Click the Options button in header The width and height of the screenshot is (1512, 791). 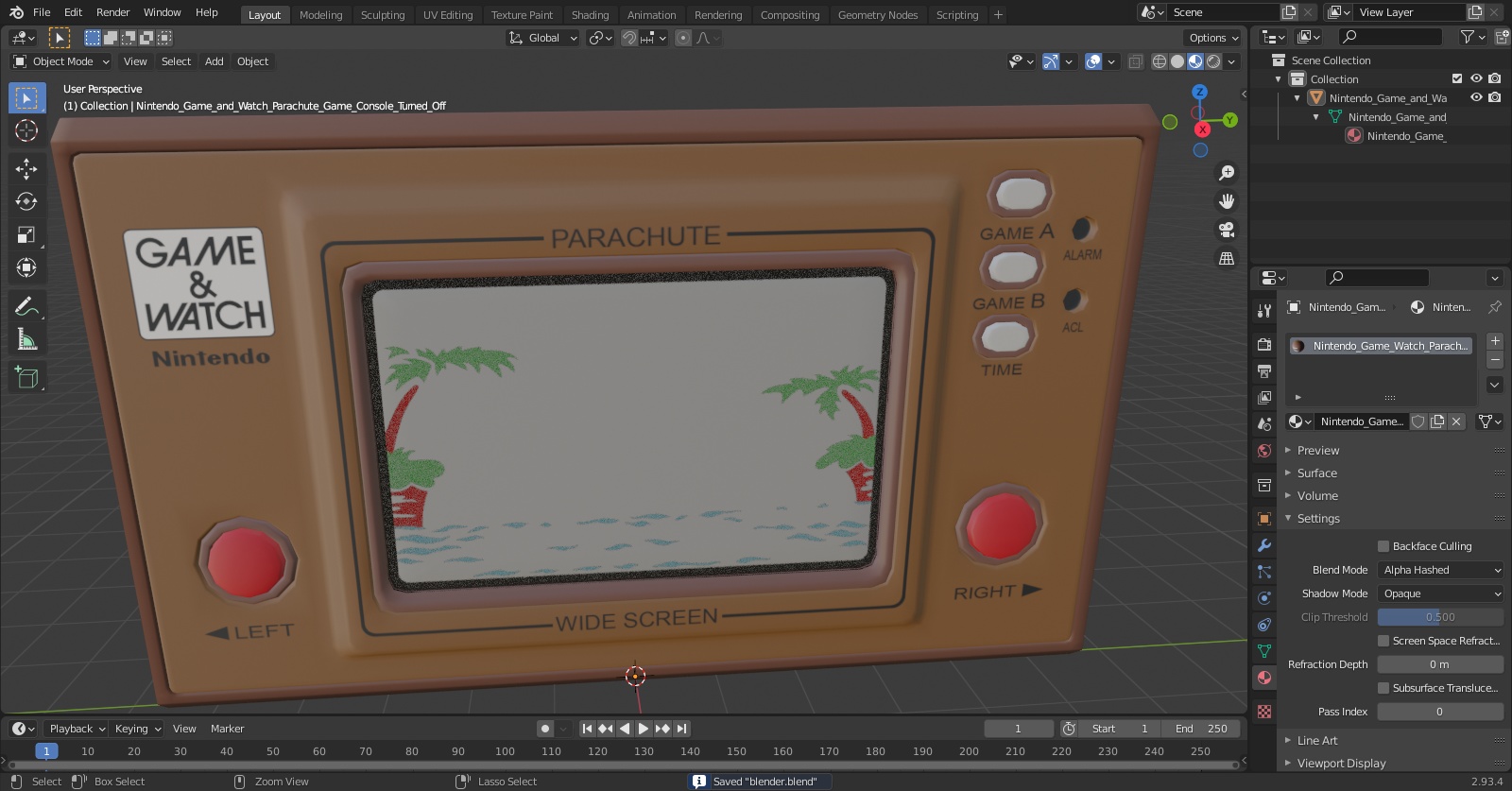[1212, 38]
